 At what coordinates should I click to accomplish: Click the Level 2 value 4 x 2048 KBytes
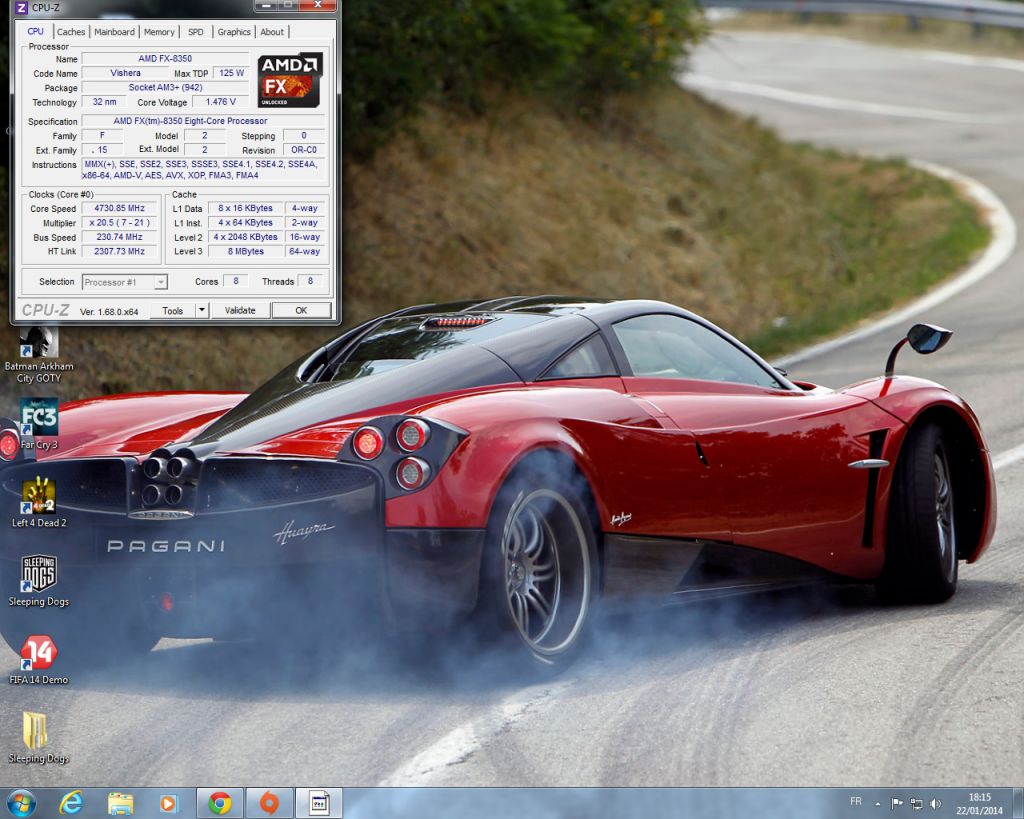(x=246, y=237)
